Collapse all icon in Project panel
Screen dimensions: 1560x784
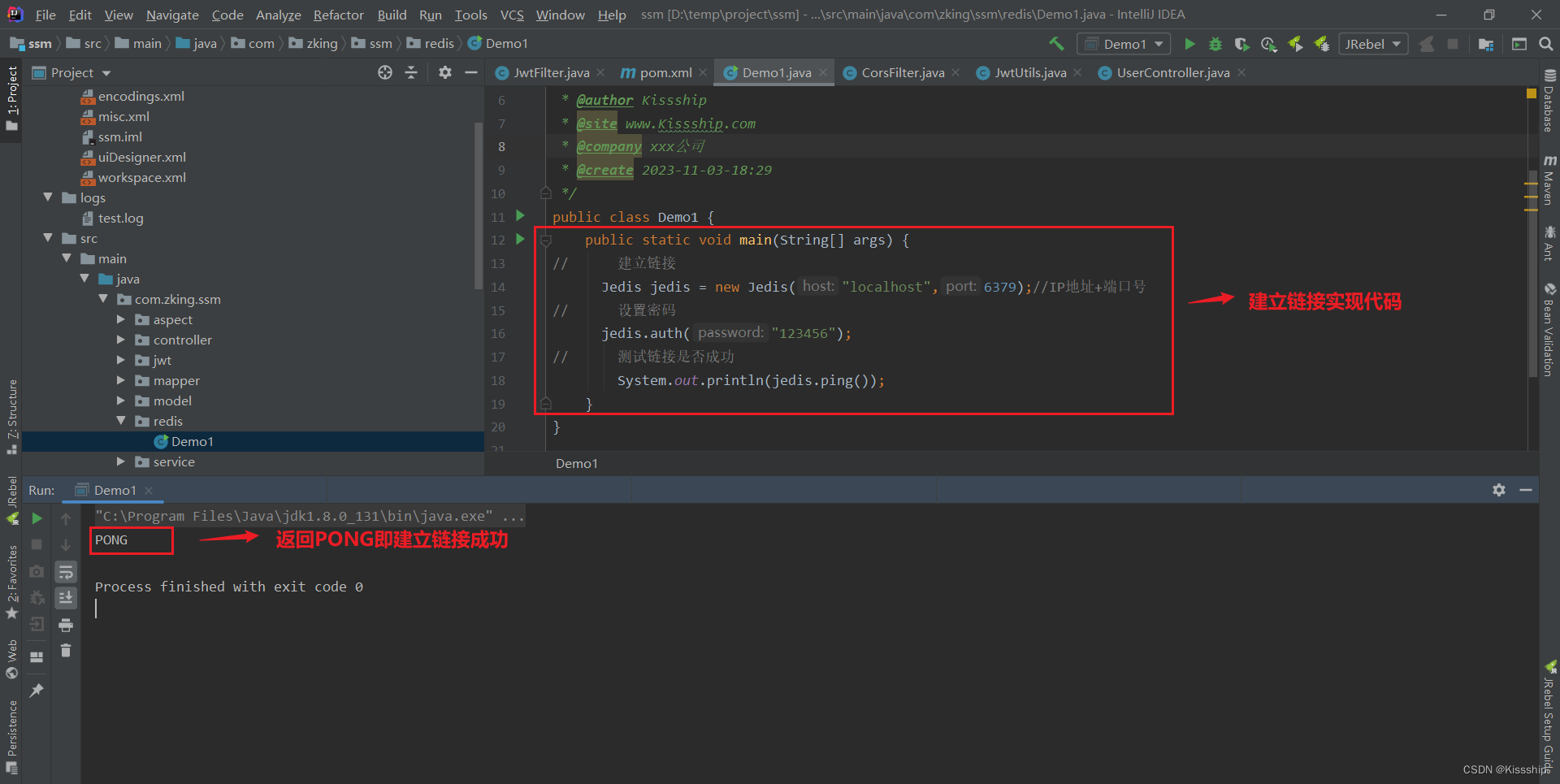click(x=411, y=72)
